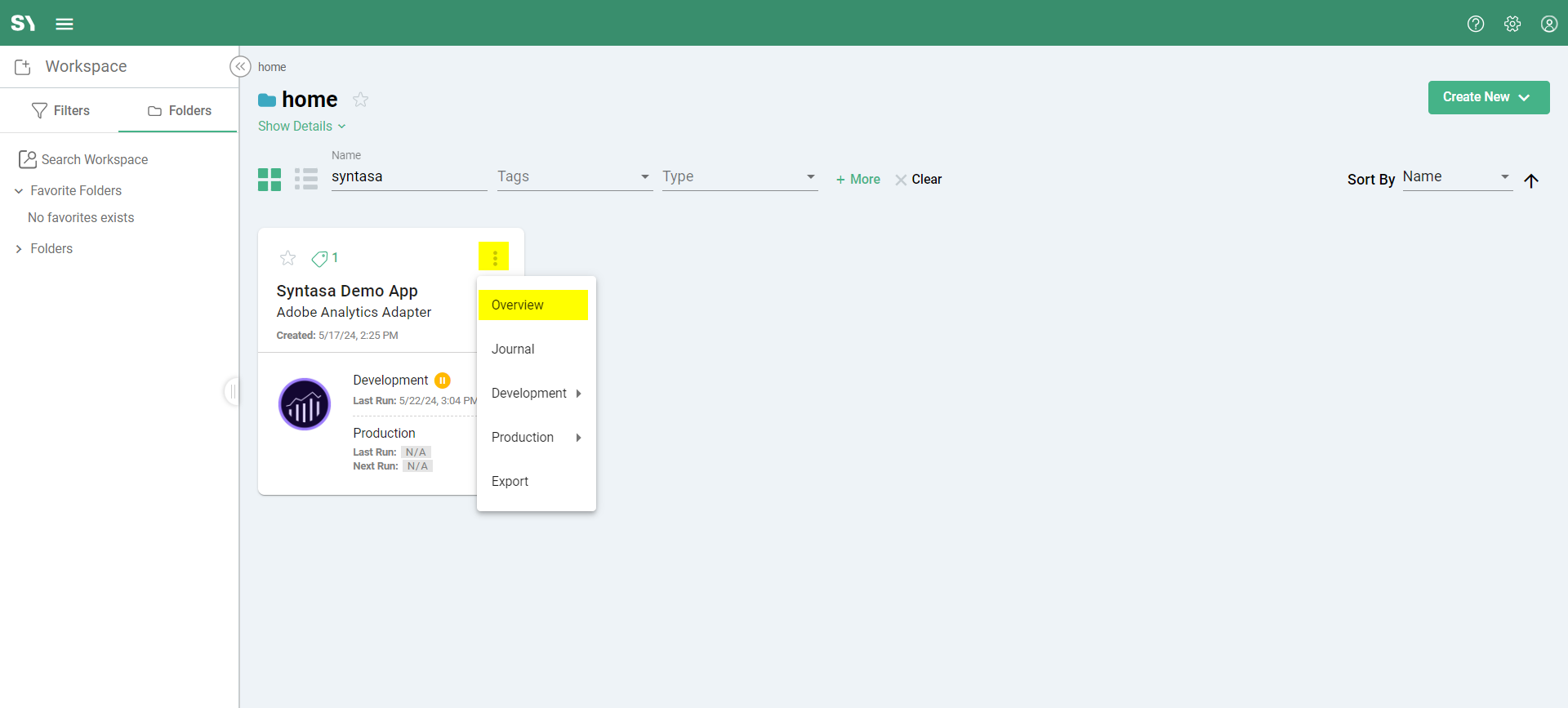Star the Syntasa Demo App card
This screenshot has height=708, width=1568.
[x=287, y=259]
